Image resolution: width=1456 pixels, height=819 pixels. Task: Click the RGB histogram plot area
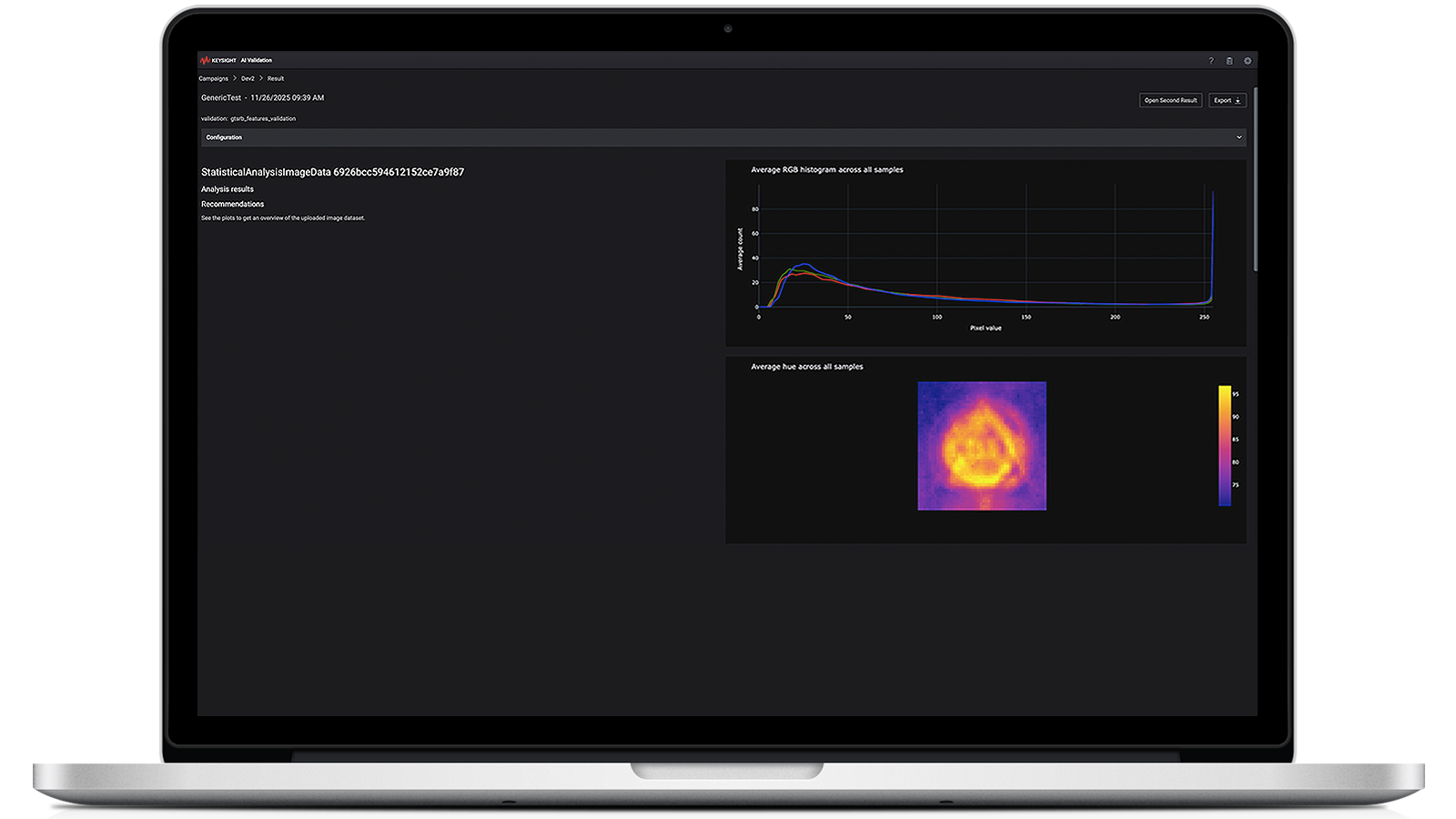[x=986, y=247]
